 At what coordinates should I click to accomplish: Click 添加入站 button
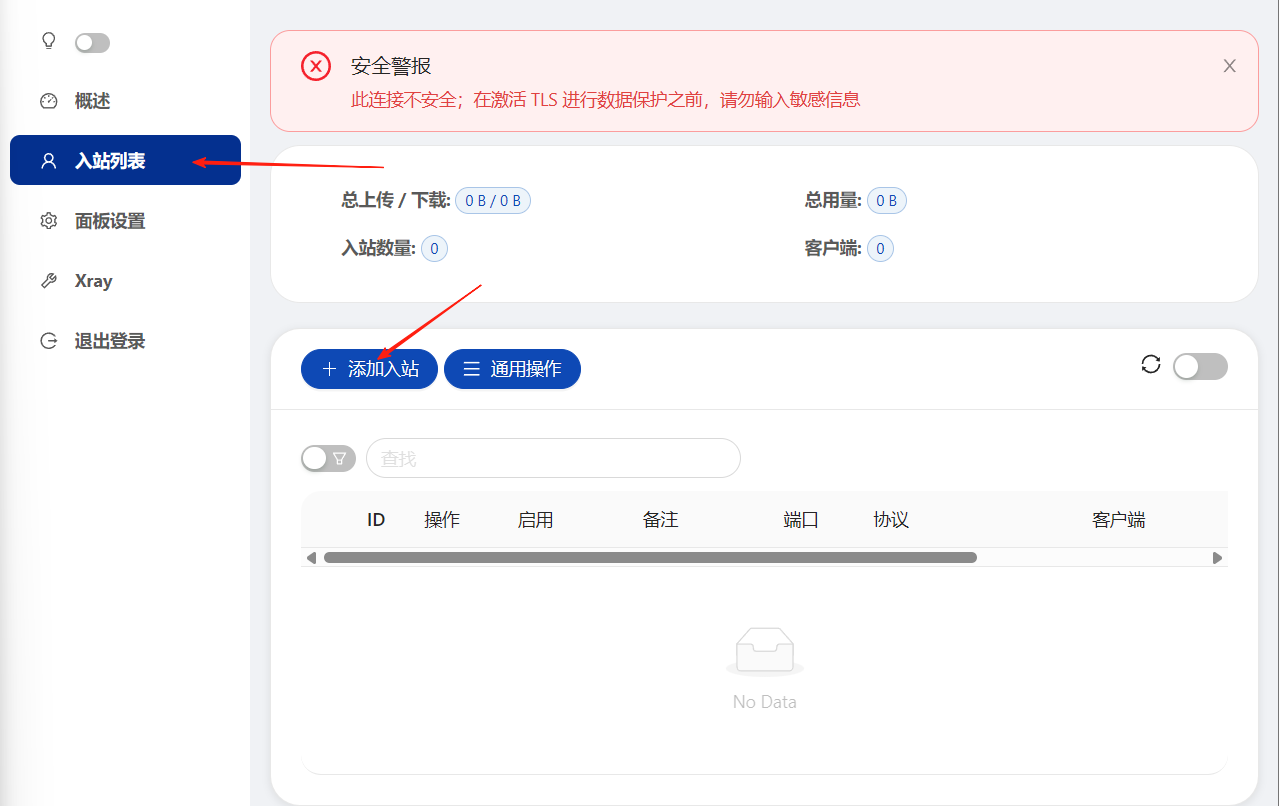click(369, 369)
